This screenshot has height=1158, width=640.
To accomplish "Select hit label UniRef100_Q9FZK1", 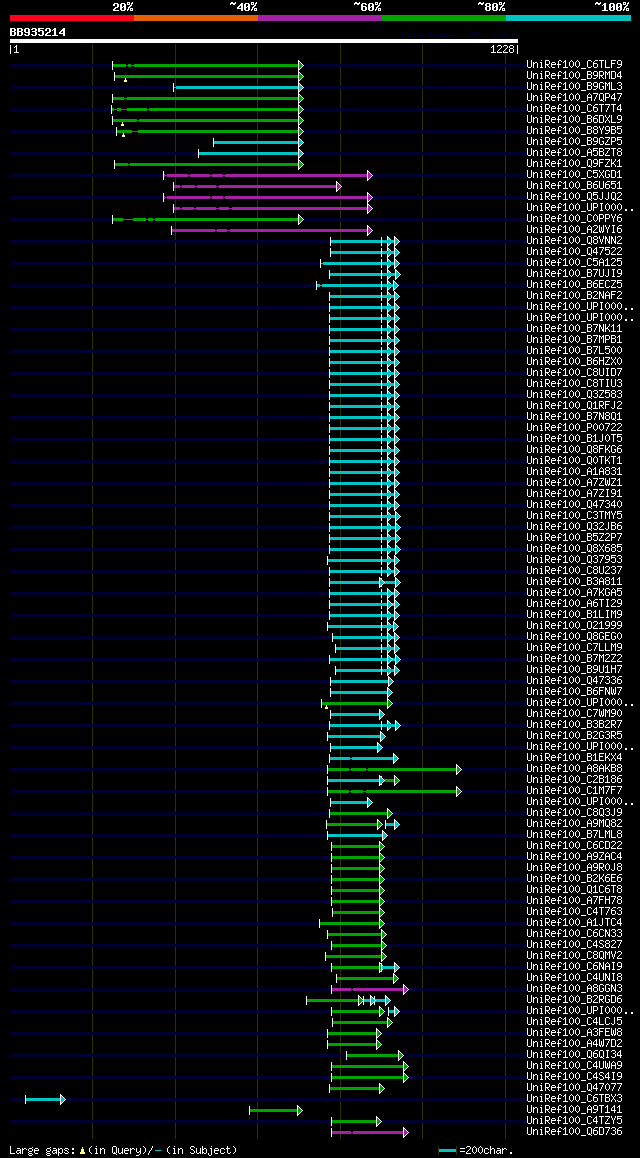I will (x=574, y=163).
